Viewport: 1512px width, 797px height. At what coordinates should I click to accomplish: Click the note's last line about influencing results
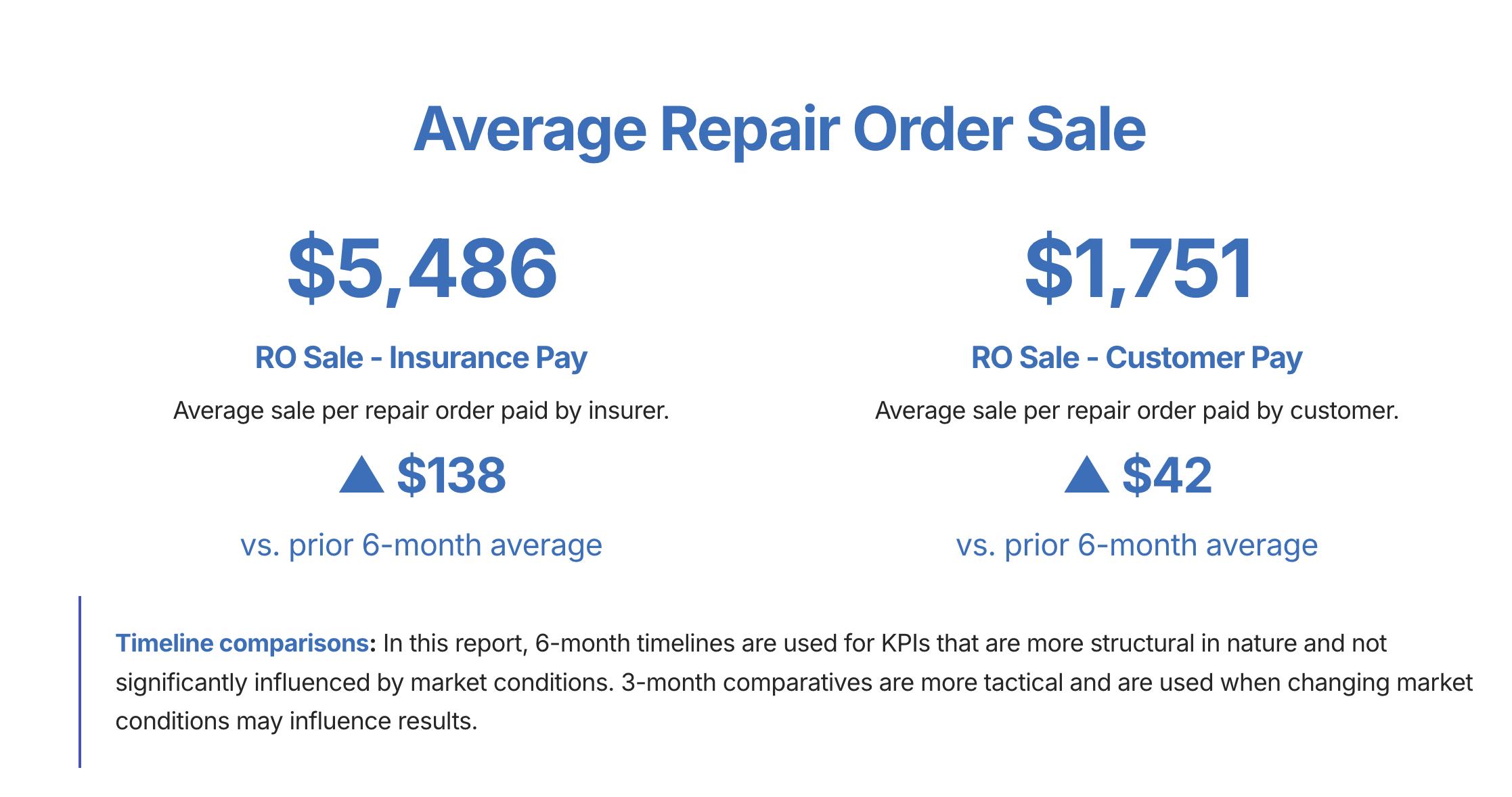pyautogui.click(x=296, y=721)
